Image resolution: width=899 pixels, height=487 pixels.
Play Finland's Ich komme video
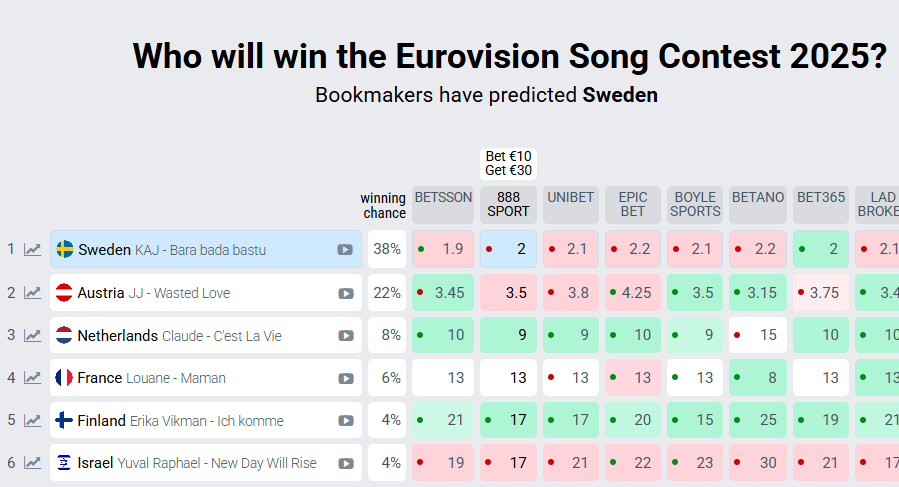point(345,421)
